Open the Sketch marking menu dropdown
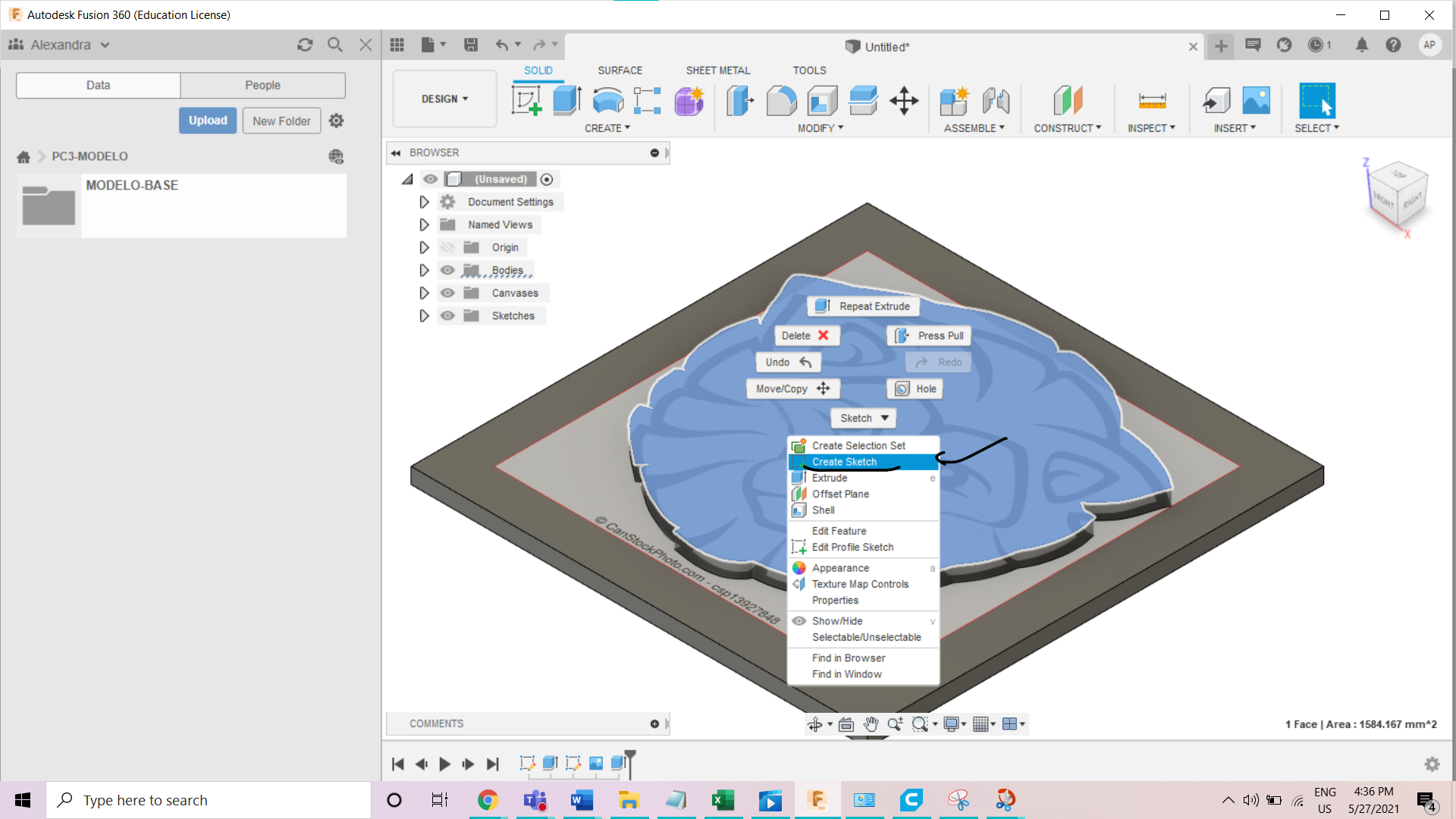This screenshot has width=1456, height=819. point(863,419)
